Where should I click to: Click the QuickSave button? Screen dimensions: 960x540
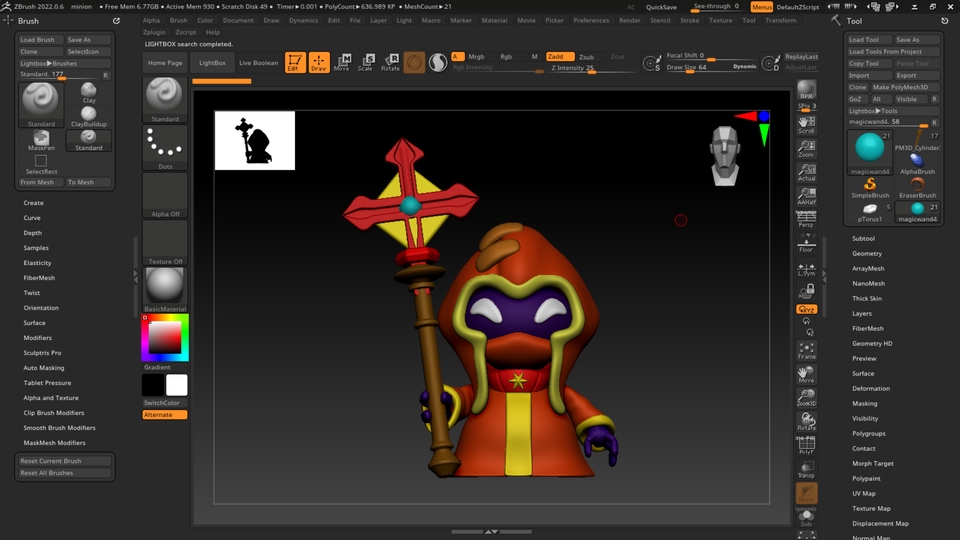click(661, 7)
